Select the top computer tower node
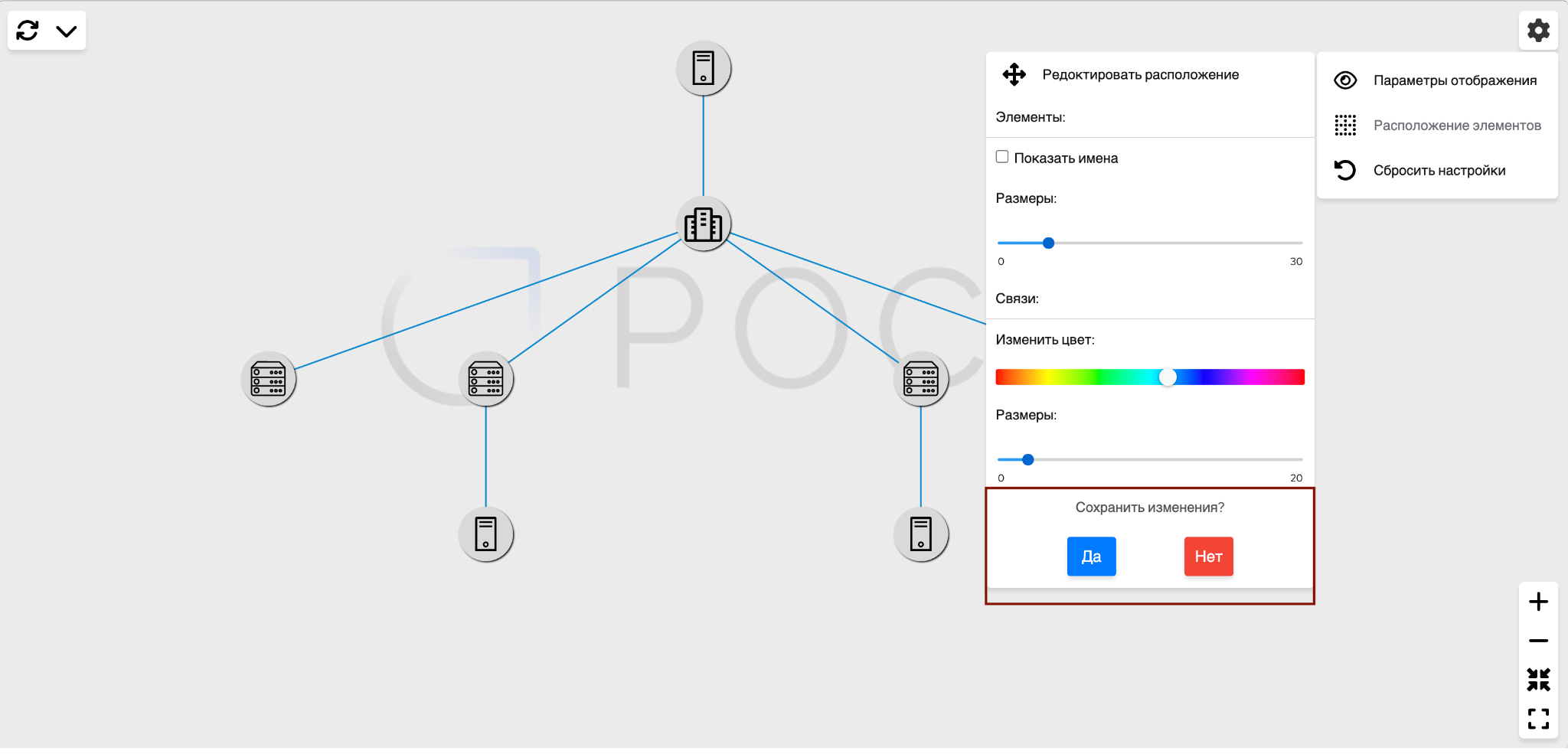This screenshot has width=1568, height=754. [x=703, y=68]
